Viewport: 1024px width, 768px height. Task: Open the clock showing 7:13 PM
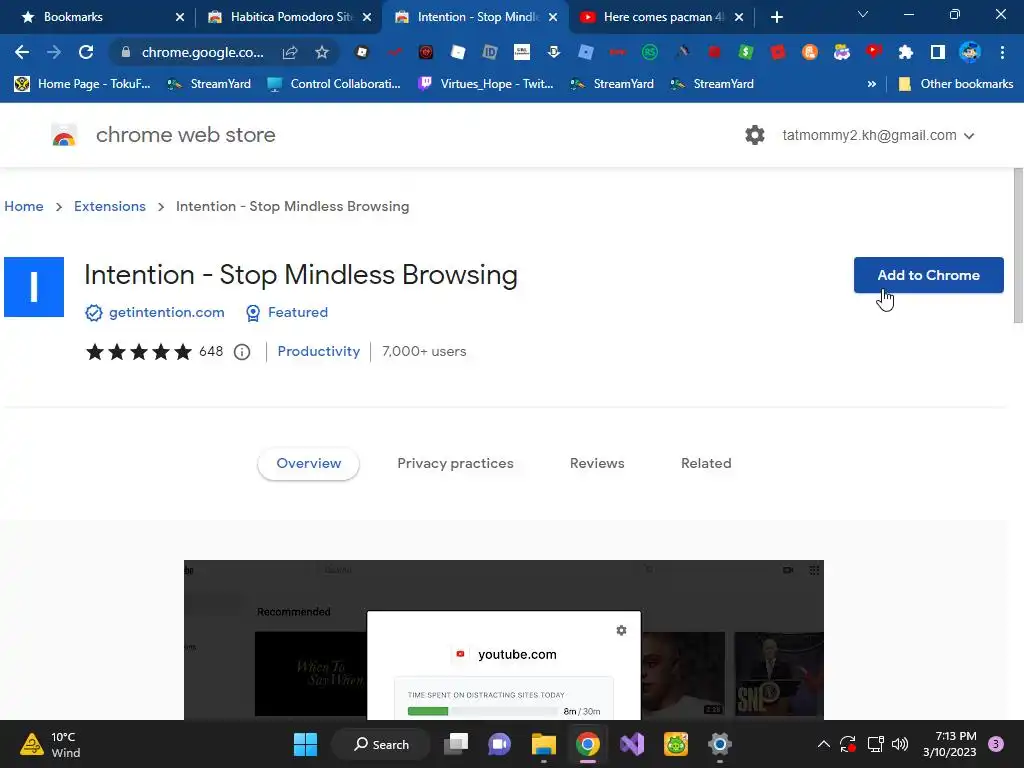point(950,744)
